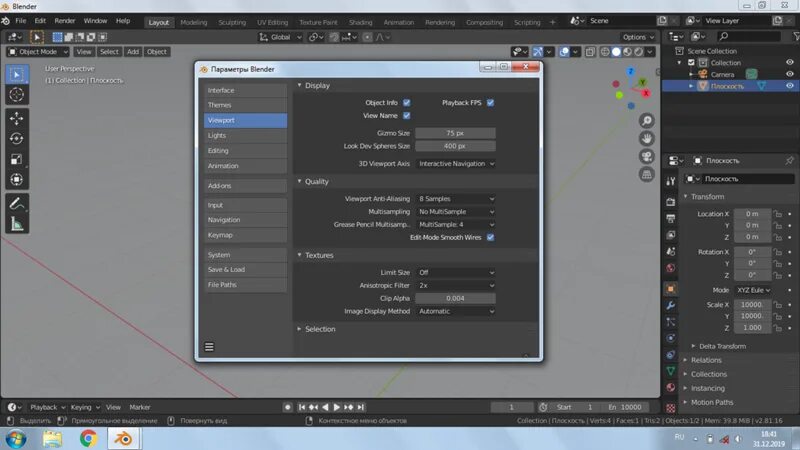Open the Modifiers wrench tab icon
Screen dimensions: 800x450
[670, 305]
